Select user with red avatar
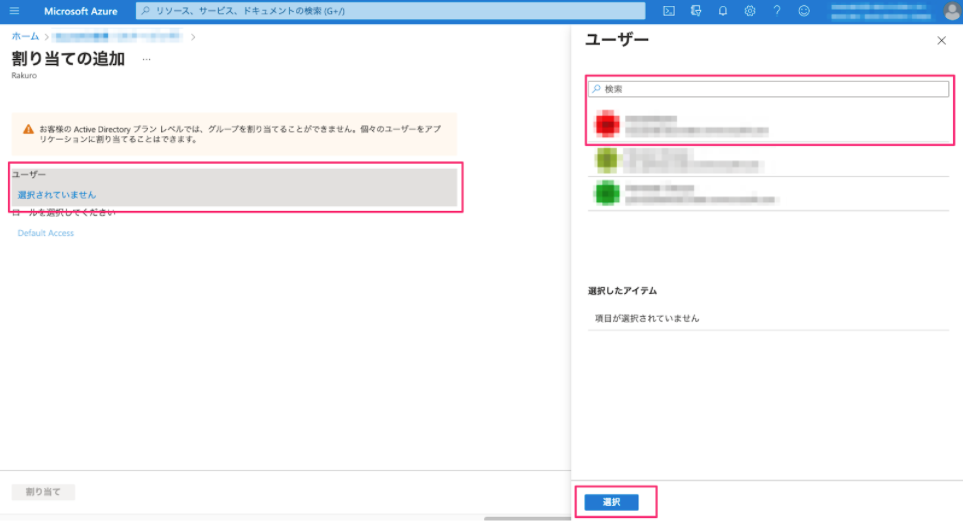Image resolution: width=963 pixels, height=526 pixels. (768, 125)
